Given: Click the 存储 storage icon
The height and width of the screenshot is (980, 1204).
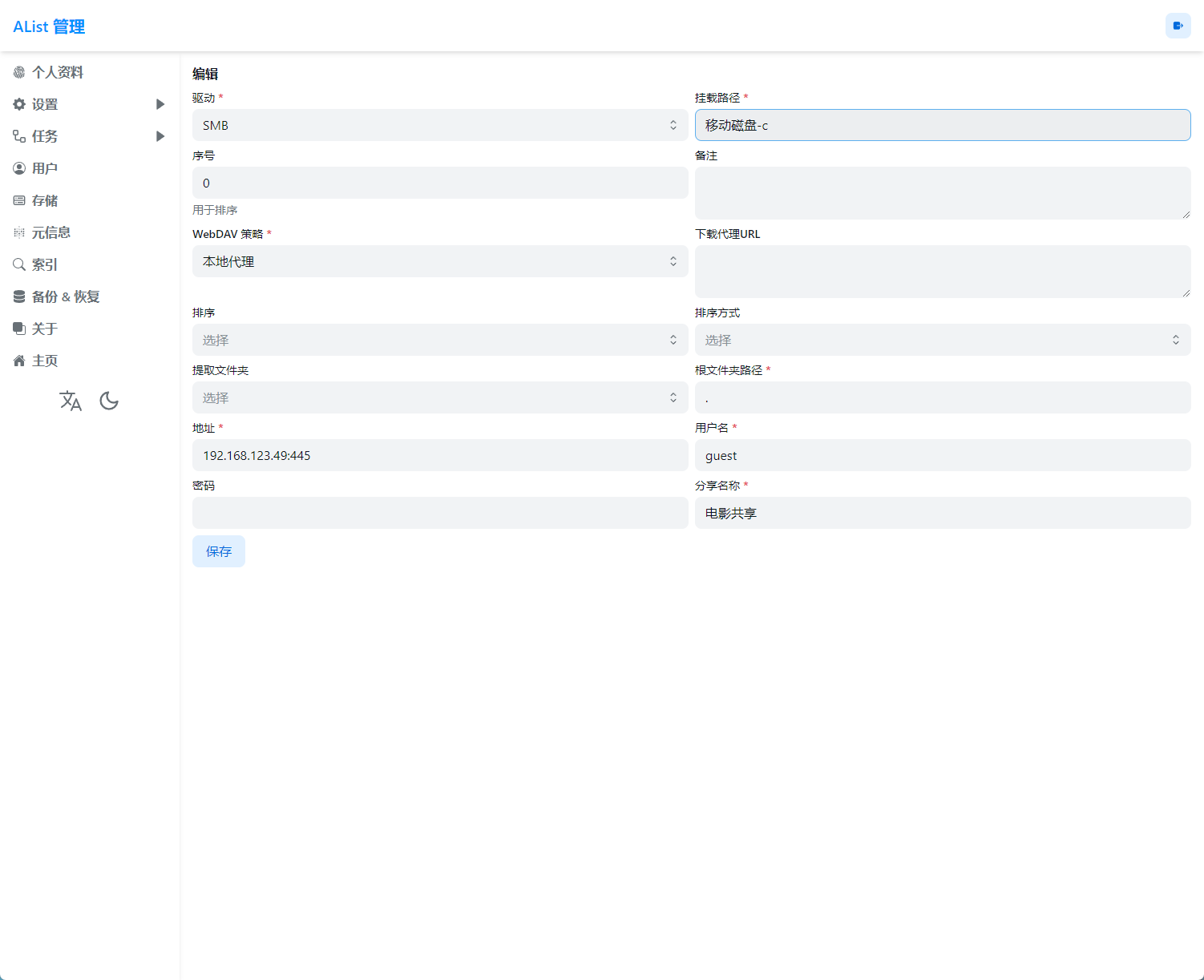Looking at the screenshot, I should point(19,200).
